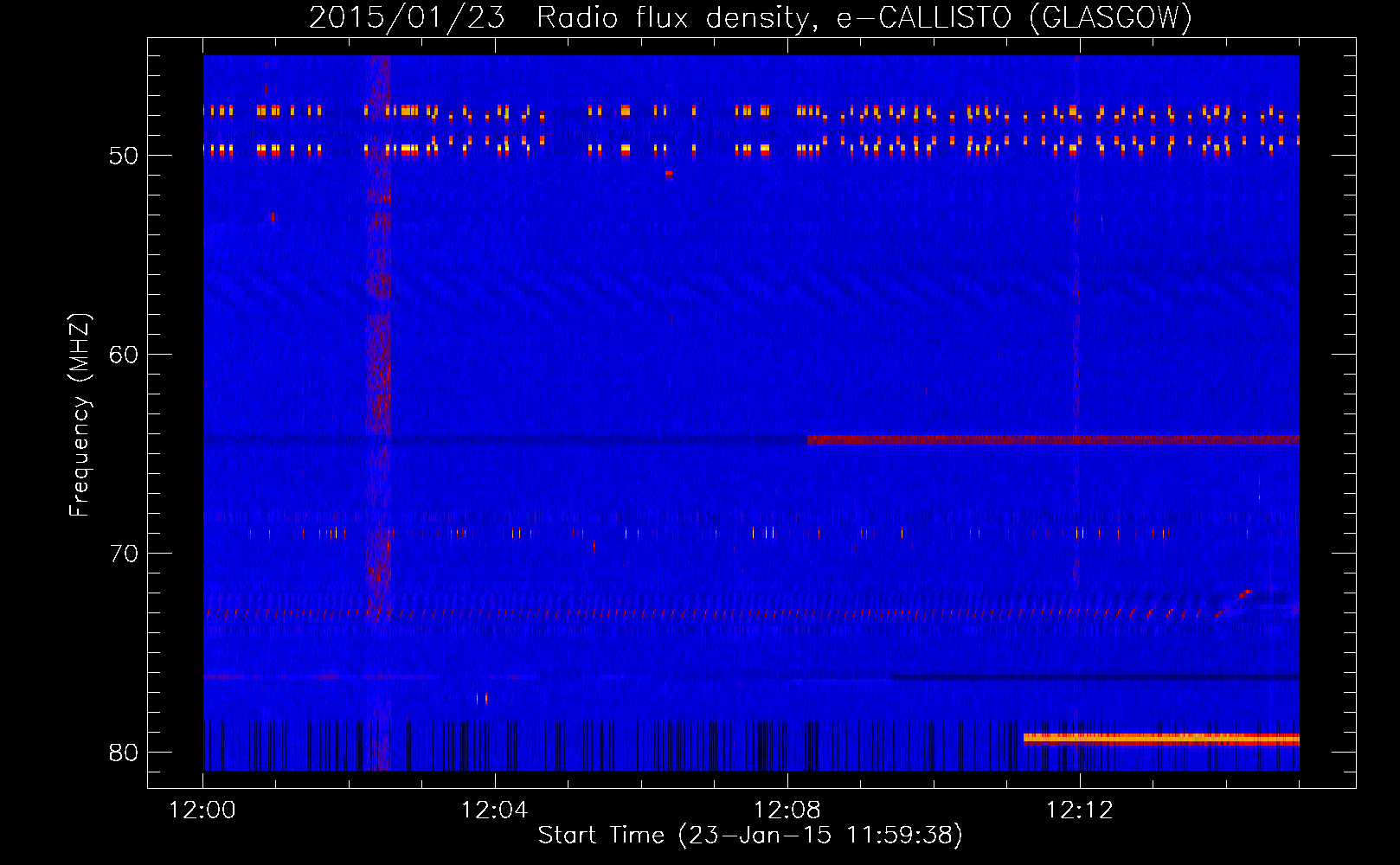Click the "Frequency (MHZ)" y-axis label
This screenshot has width=1400, height=865.
pyautogui.click(x=79, y=415)
